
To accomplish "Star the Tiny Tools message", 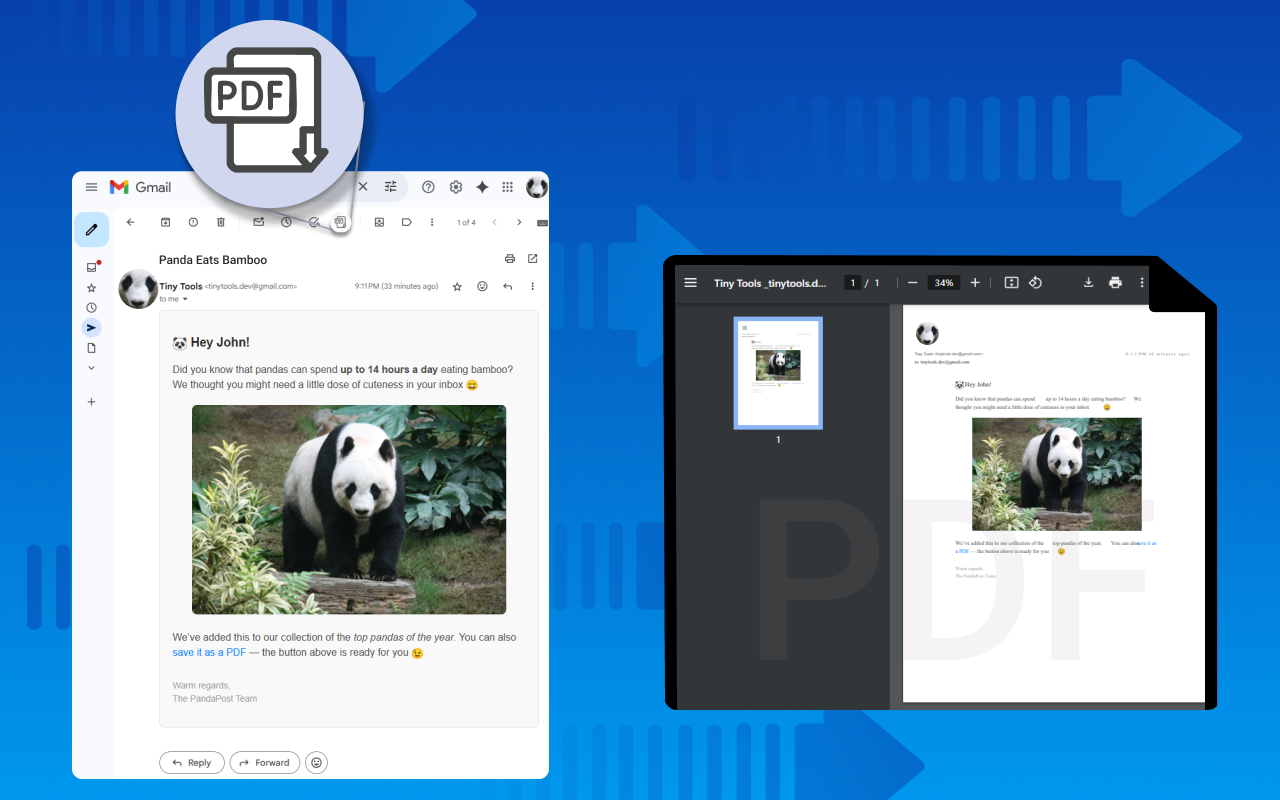I will [457, 287].
